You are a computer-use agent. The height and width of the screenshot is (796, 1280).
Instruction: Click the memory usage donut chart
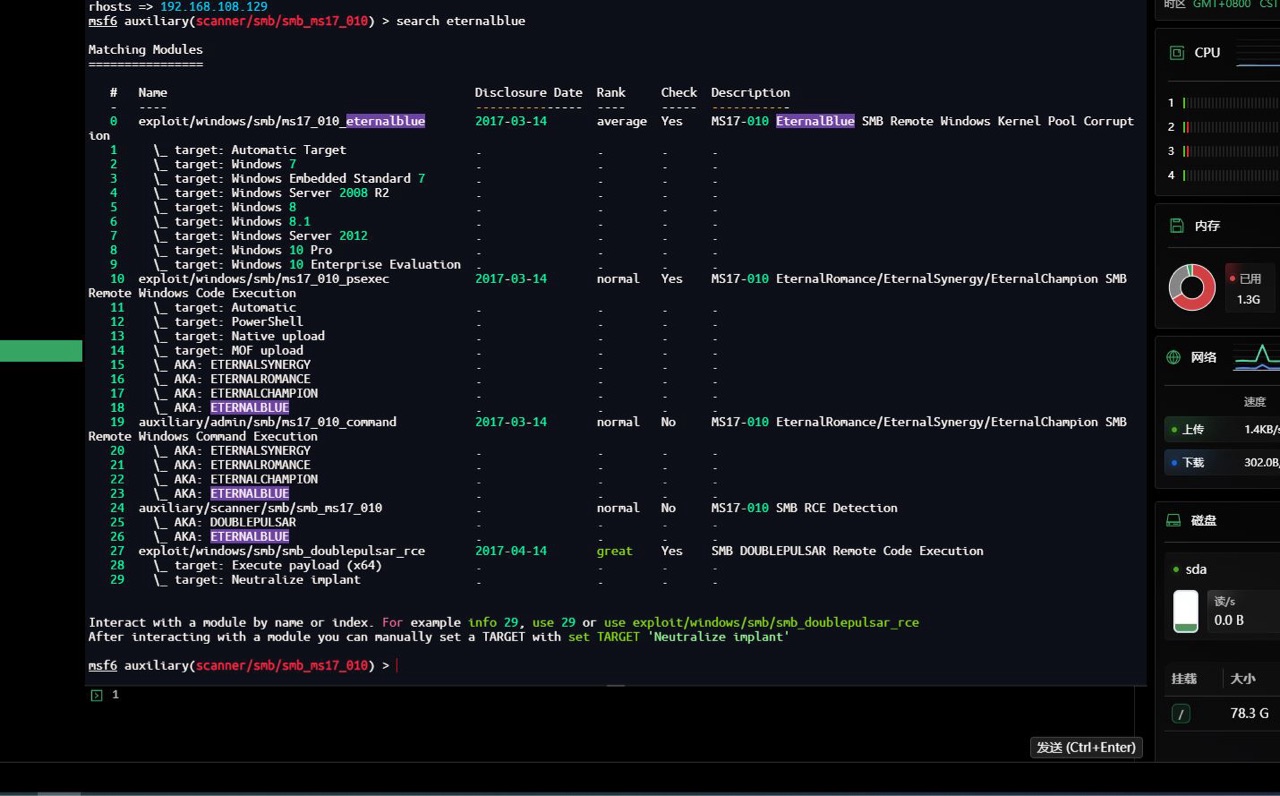point(1192,288)
